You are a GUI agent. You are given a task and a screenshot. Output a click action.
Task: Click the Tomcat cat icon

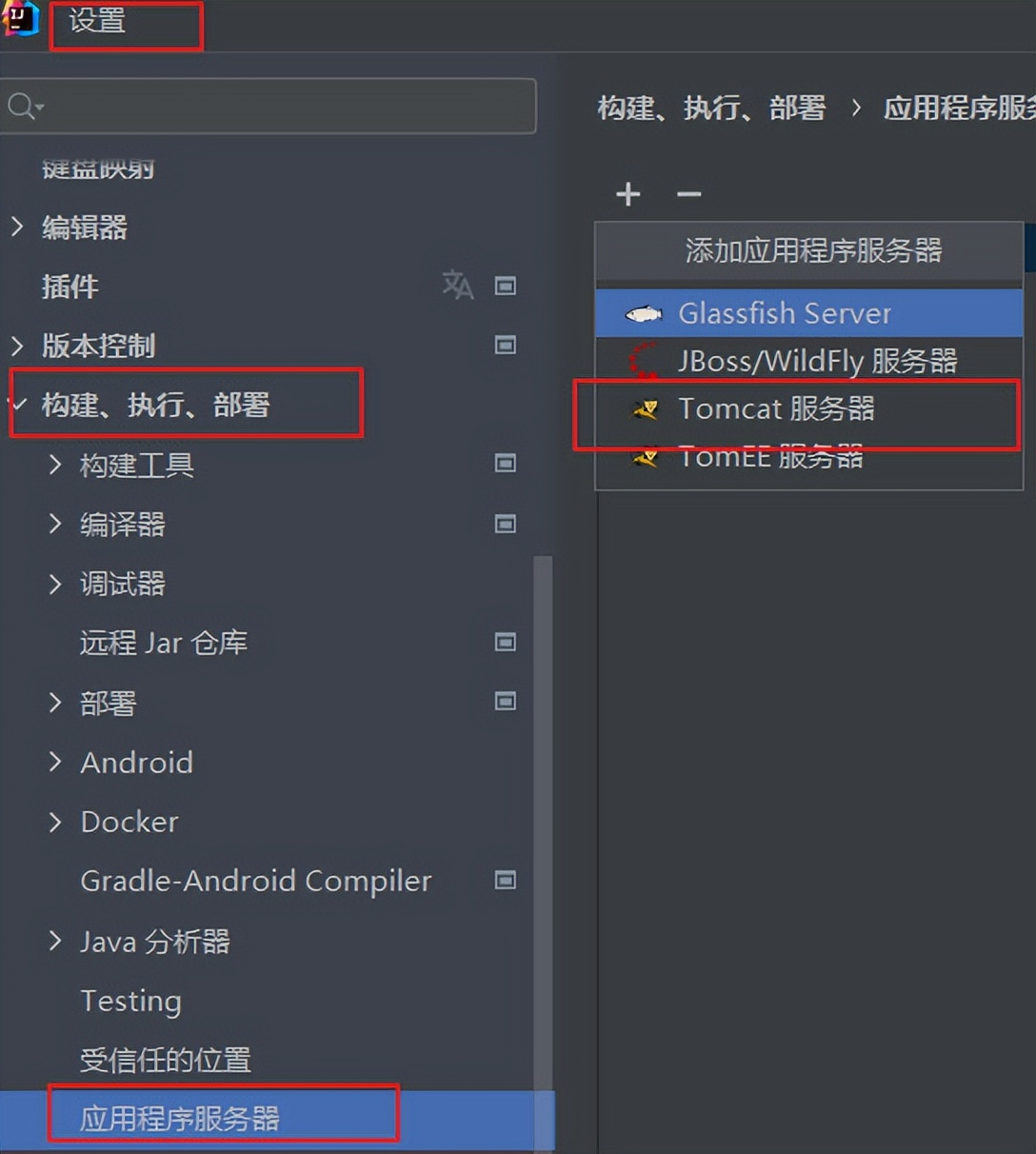(646, 409)
